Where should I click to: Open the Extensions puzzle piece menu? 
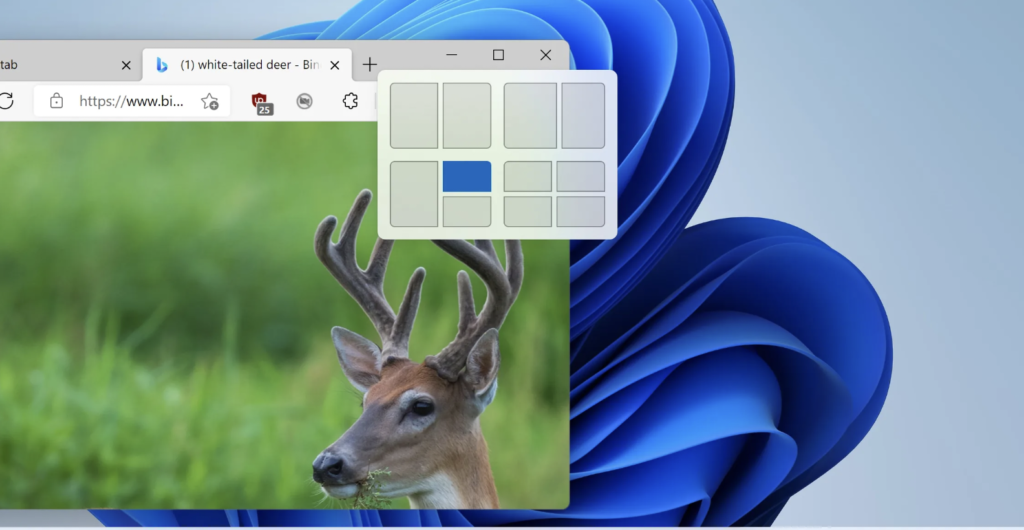click(x=350, y=101)
